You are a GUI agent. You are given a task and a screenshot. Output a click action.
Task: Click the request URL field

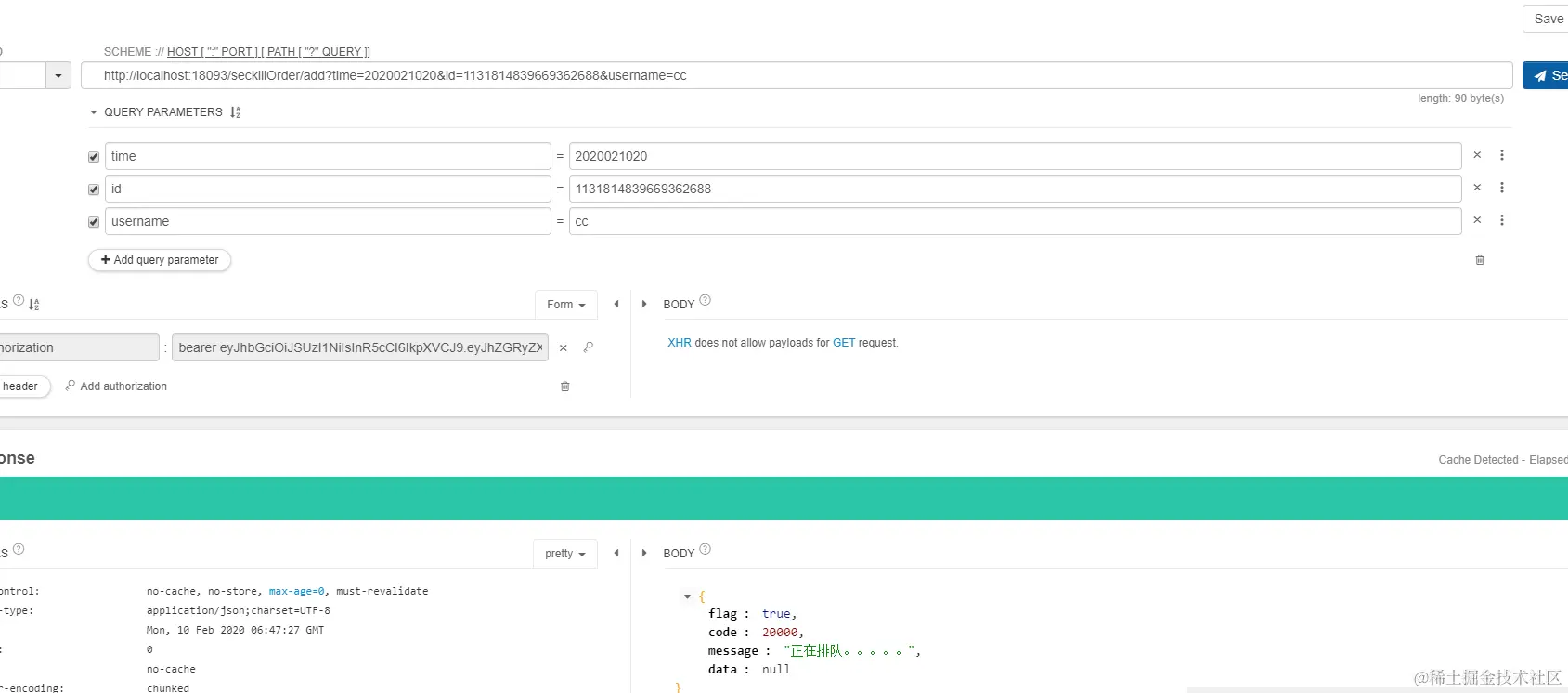tap(797, 75)
